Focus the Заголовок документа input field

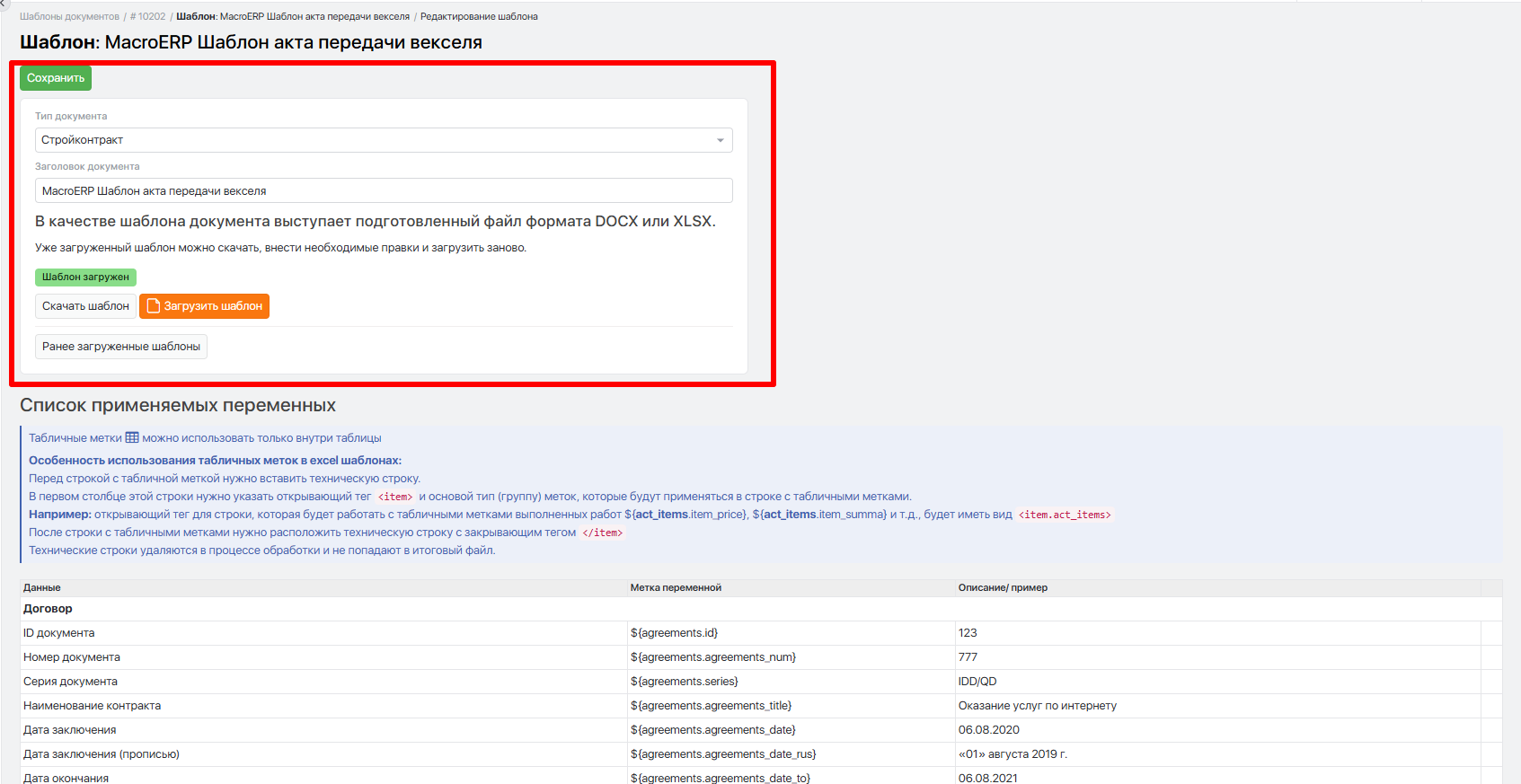(383, 191)
